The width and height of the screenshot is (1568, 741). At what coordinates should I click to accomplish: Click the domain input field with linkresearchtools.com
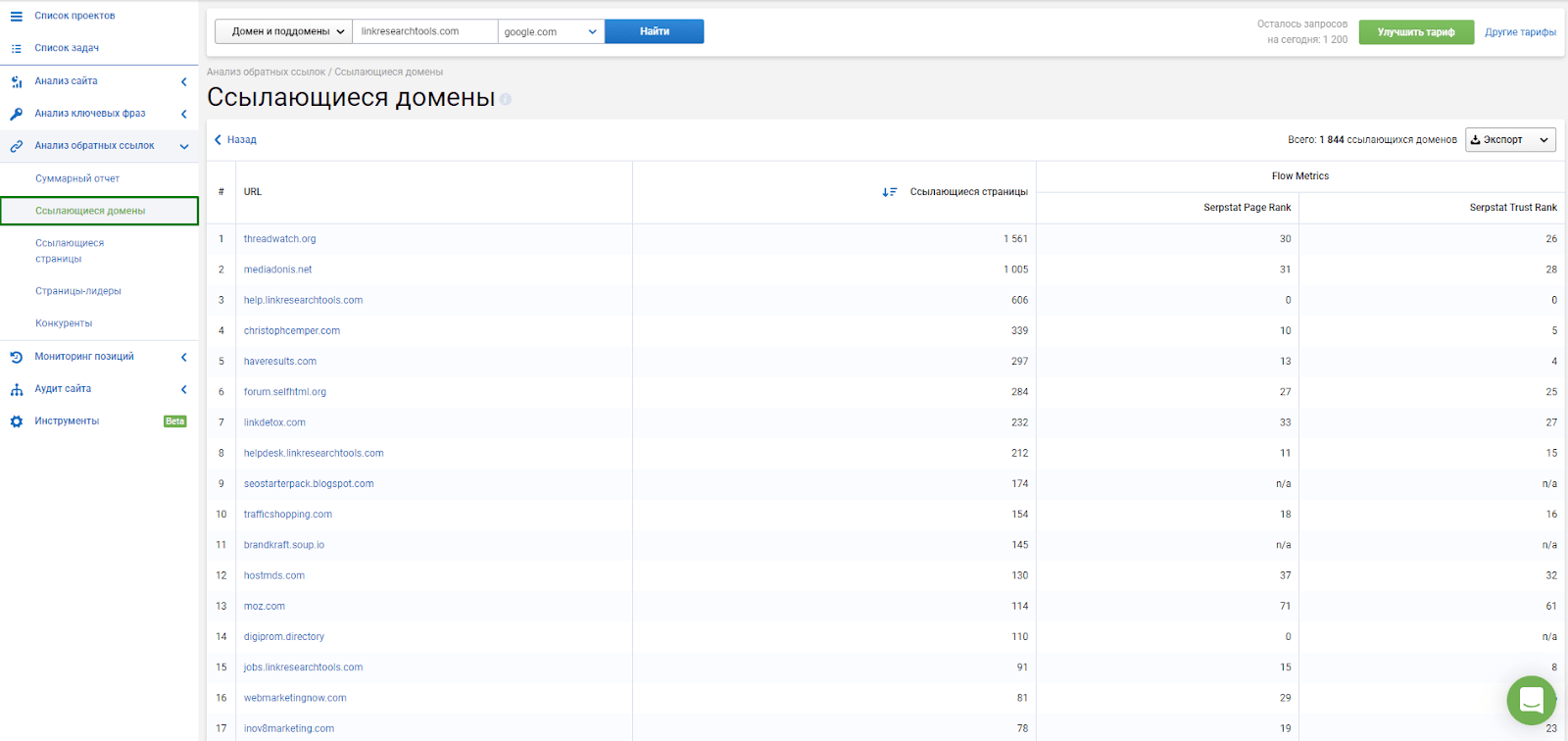click(x=424, y=31)
